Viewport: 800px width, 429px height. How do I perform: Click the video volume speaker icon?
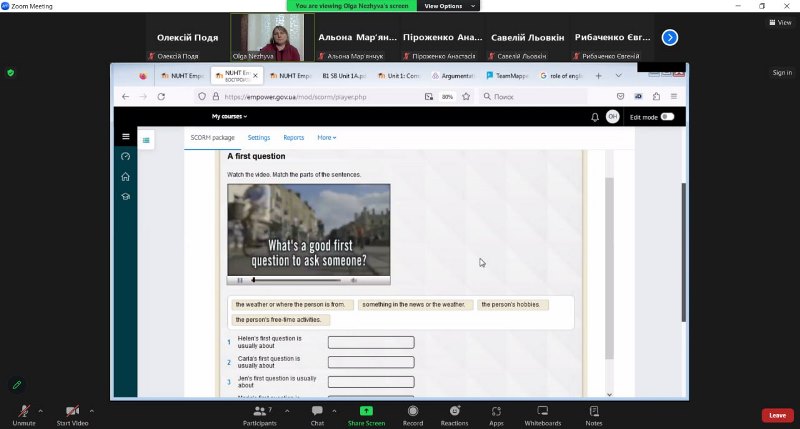[354, 280]
